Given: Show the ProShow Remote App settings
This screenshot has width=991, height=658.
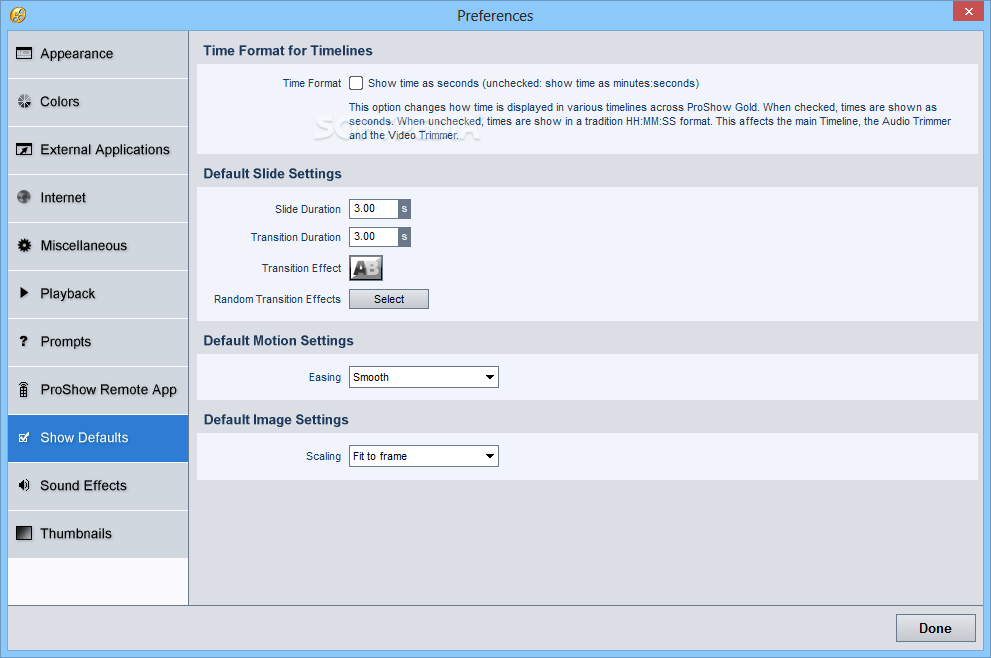Looking at the screenshot, I should pos(98,391).
